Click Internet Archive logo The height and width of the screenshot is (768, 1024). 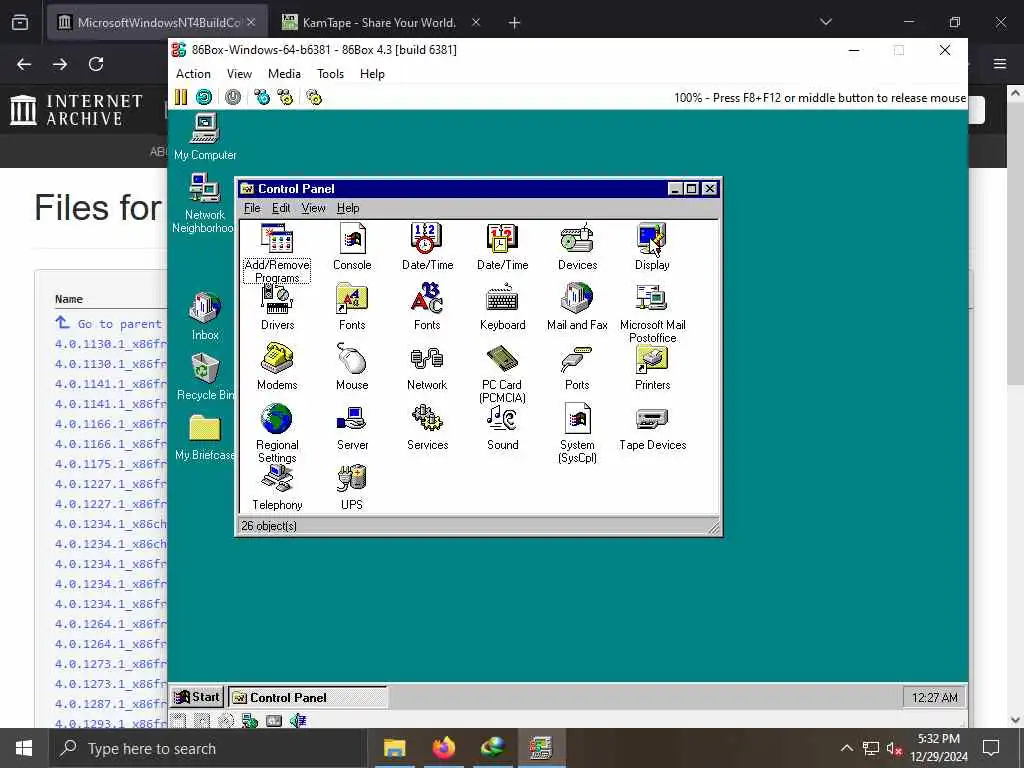[x=77, y=109]
